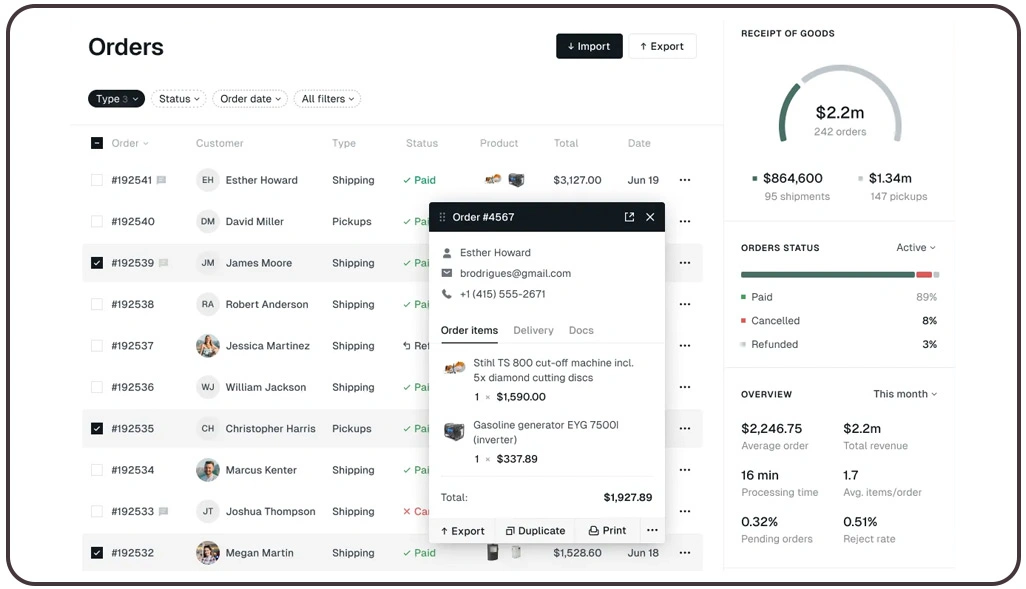Switch to the Delivery tab
Viewport: 1026px width, 589px height.
[x=533, y=330]
